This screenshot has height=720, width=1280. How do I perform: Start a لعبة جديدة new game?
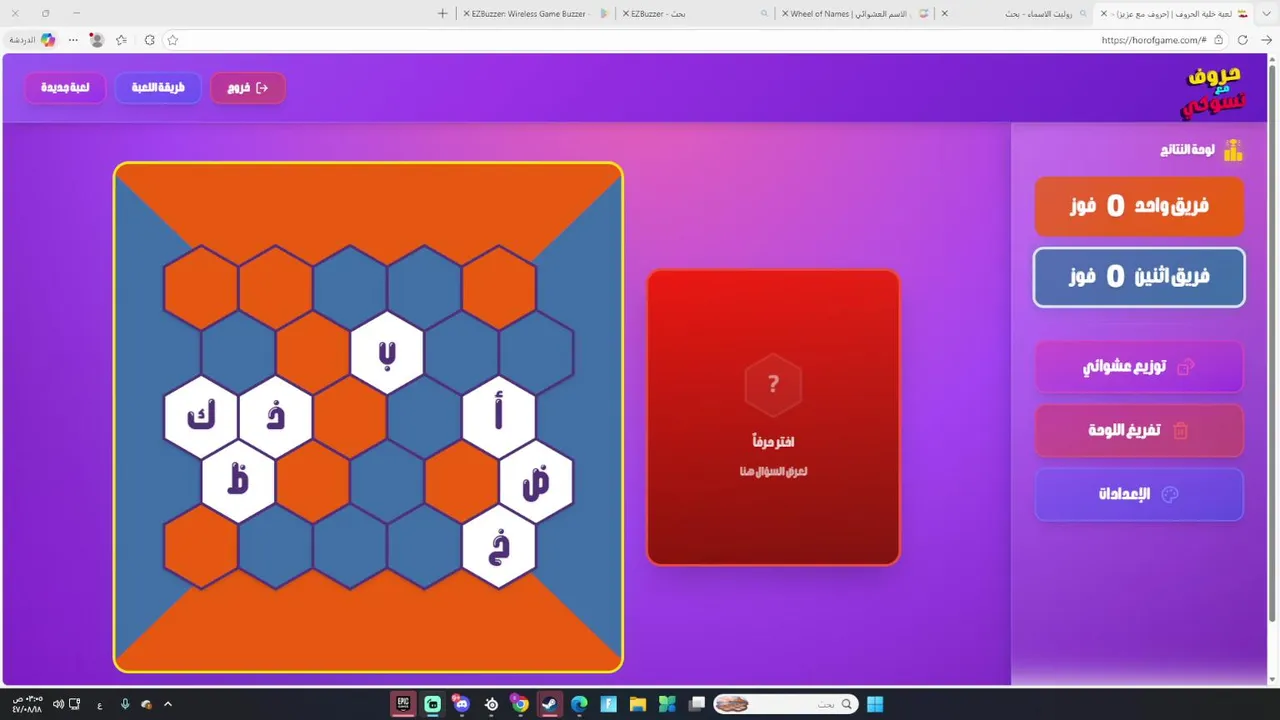click(65, 88)
